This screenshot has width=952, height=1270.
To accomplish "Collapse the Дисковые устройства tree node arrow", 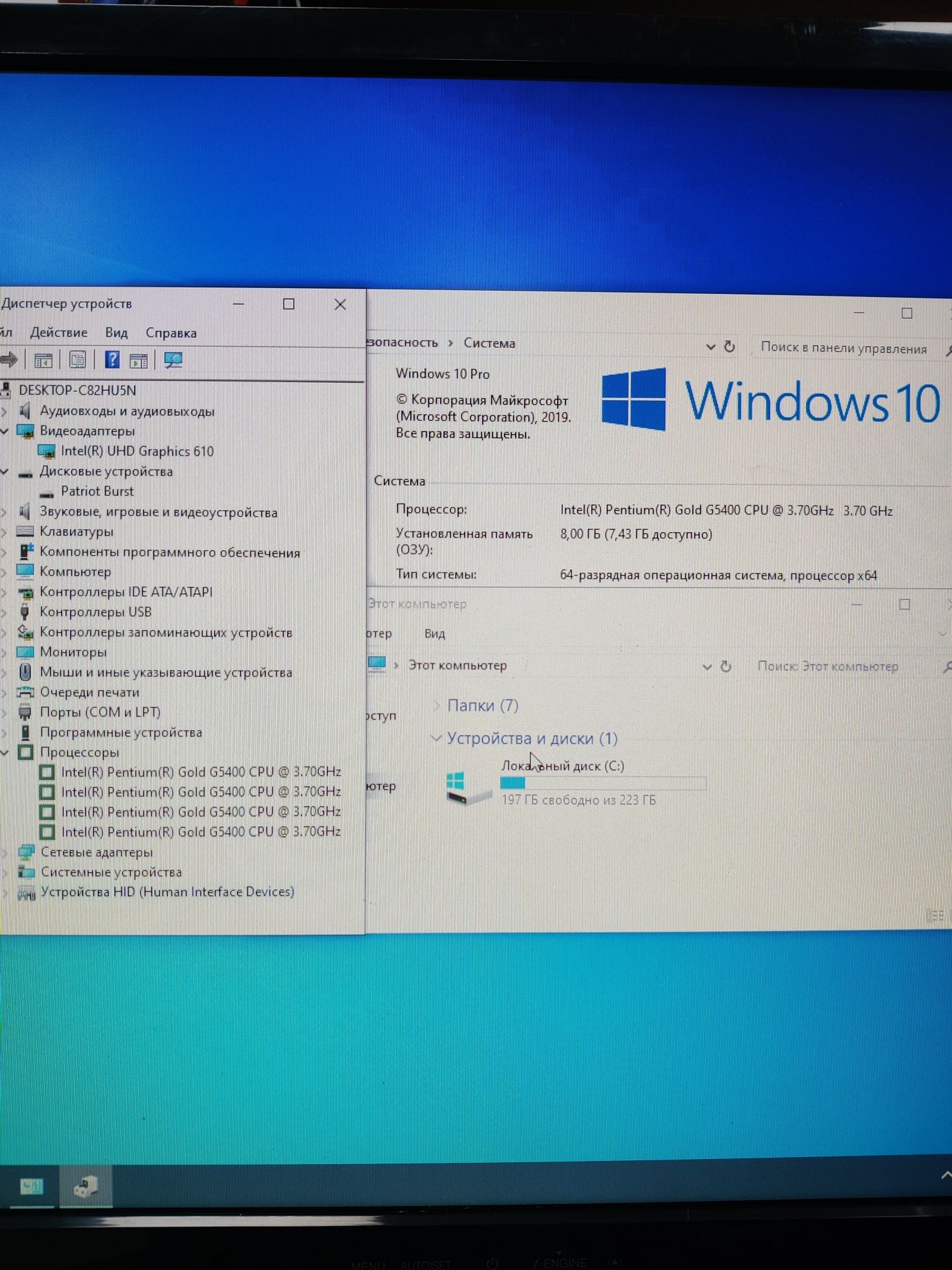I will pyautogui.click(x=4, y=471).
